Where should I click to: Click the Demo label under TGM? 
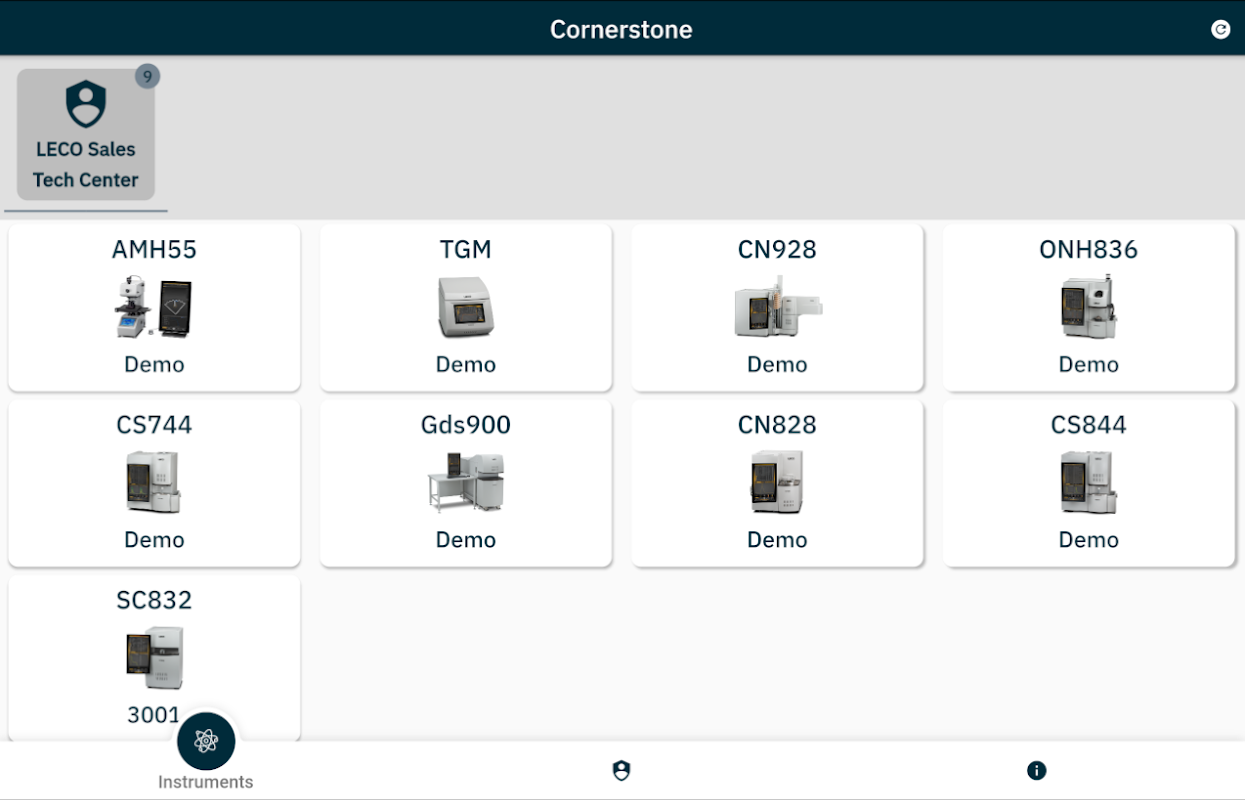pos(466,365)
